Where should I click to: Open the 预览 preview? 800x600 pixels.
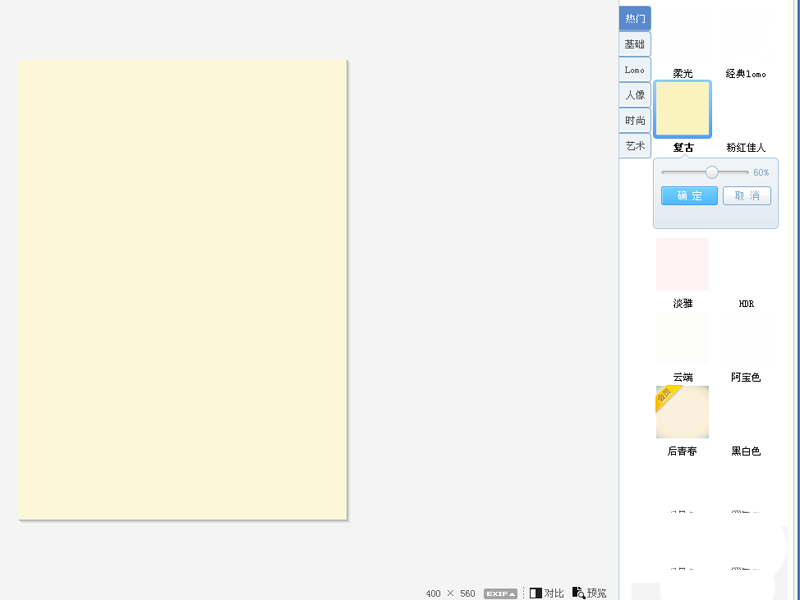click(589, 593)
